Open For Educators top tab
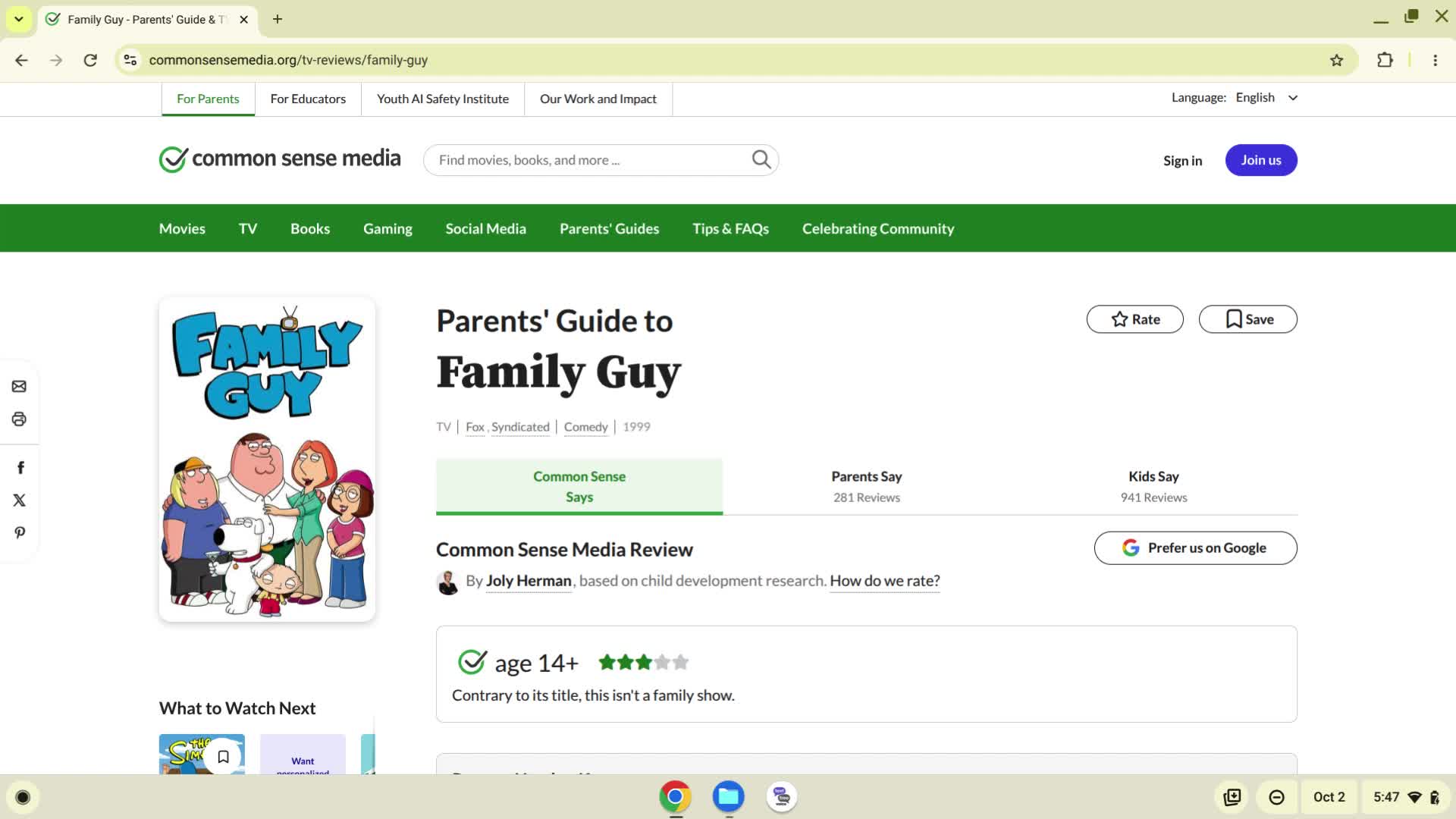The width and height of the screenshot is (1456, 819). (x=308, y=99)
